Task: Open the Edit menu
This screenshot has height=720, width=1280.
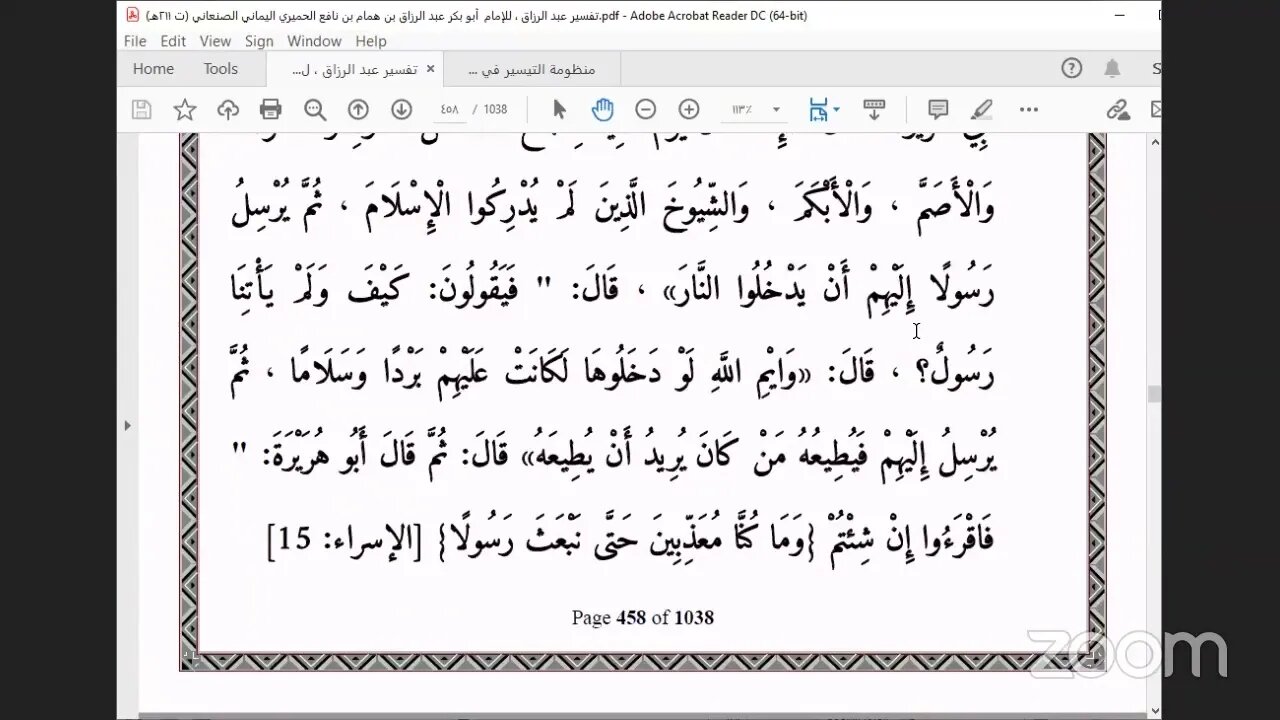Action: pyautogui.click(x=173, y=41)
